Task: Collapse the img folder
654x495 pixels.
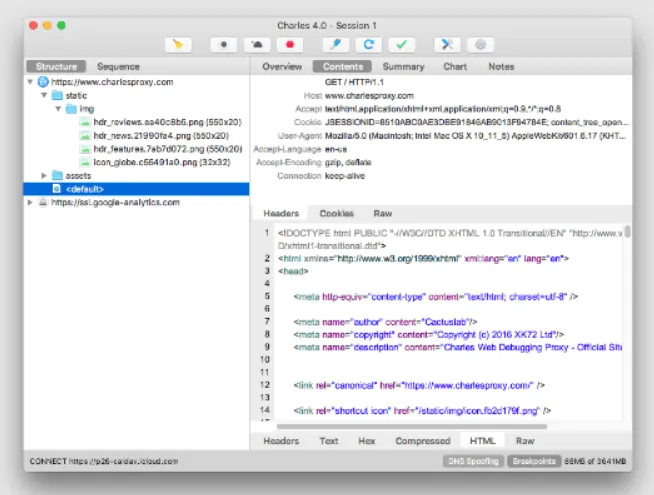Action: point(58,108)
